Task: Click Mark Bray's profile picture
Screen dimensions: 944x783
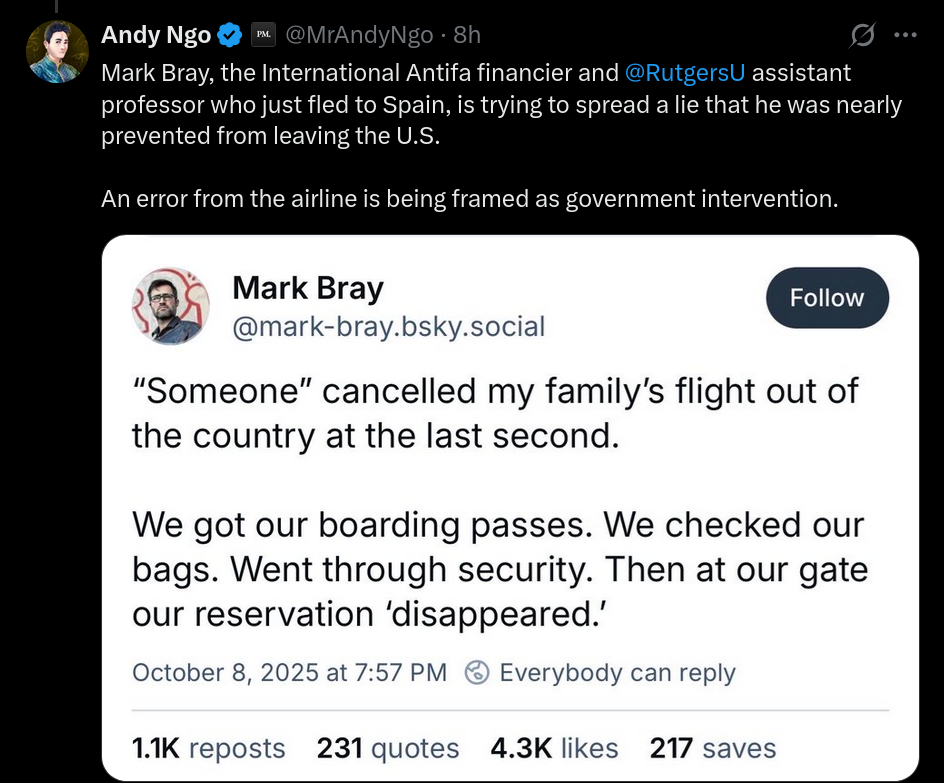Action: [167, 307]
